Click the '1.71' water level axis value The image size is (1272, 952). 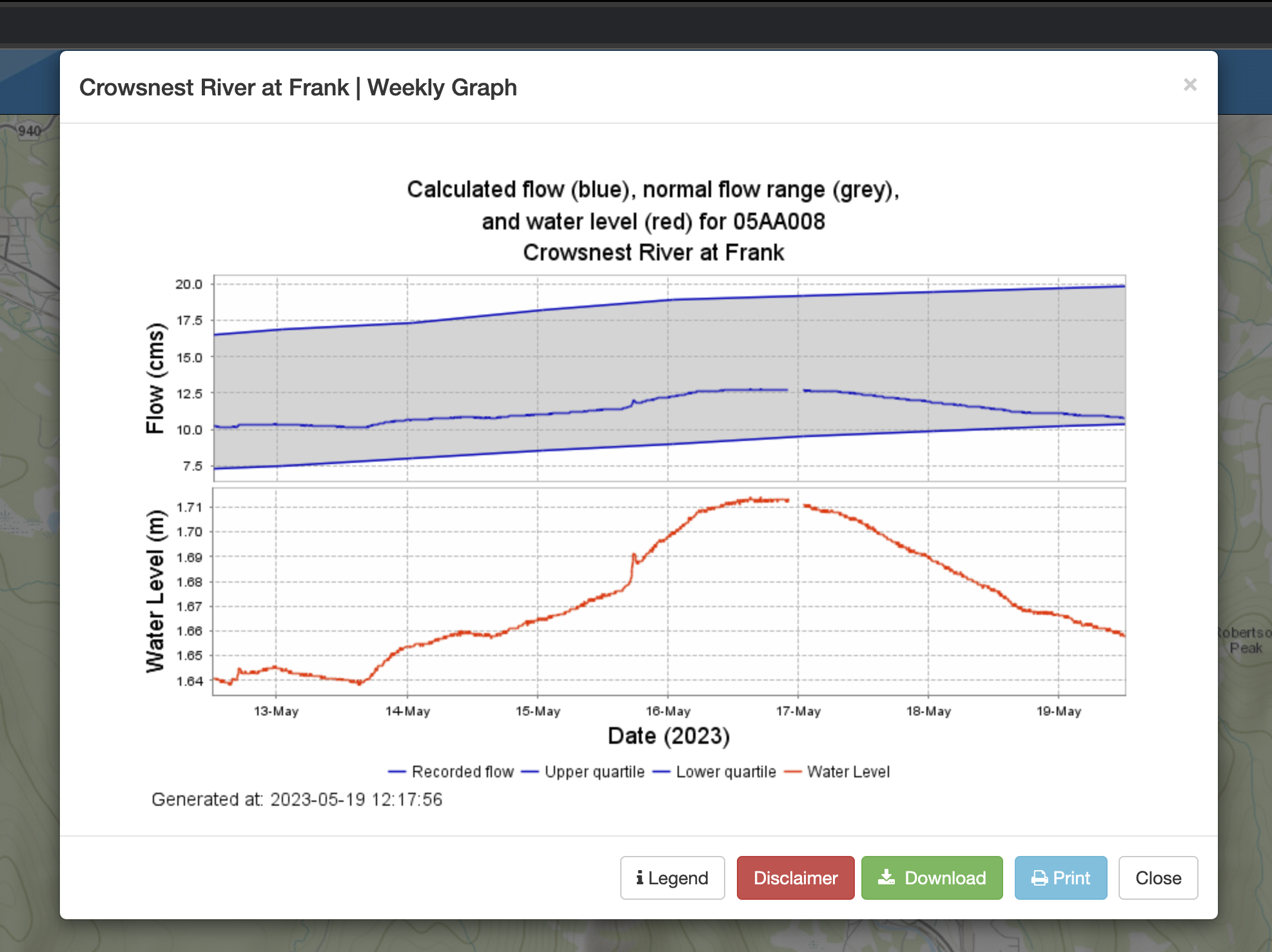click(x=190, y=507)
